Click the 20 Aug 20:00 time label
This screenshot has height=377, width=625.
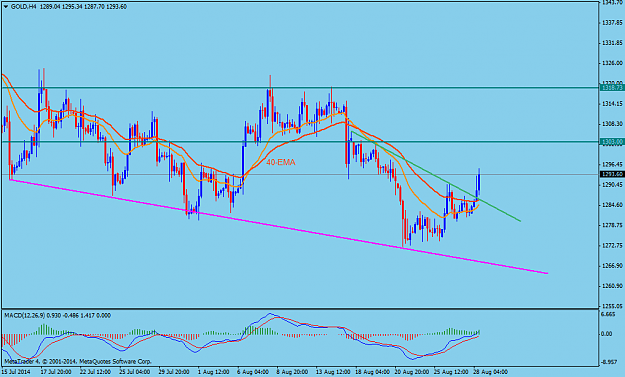(x=411, y=372)
